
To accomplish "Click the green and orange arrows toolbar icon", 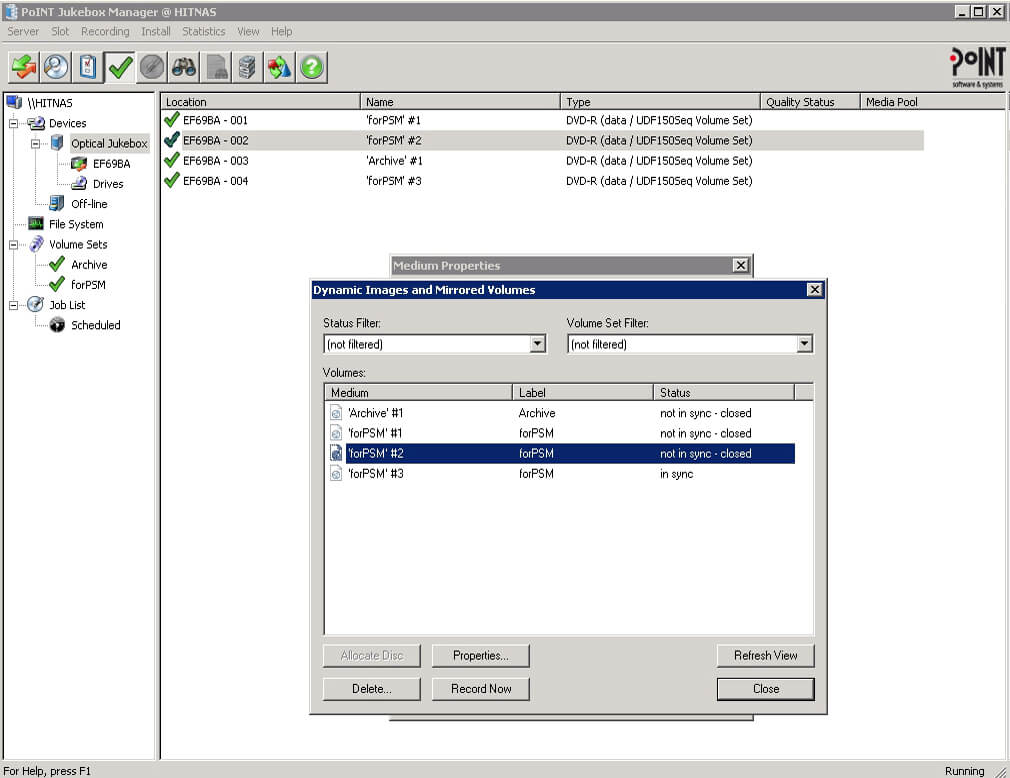I will (x=24, y=67).
